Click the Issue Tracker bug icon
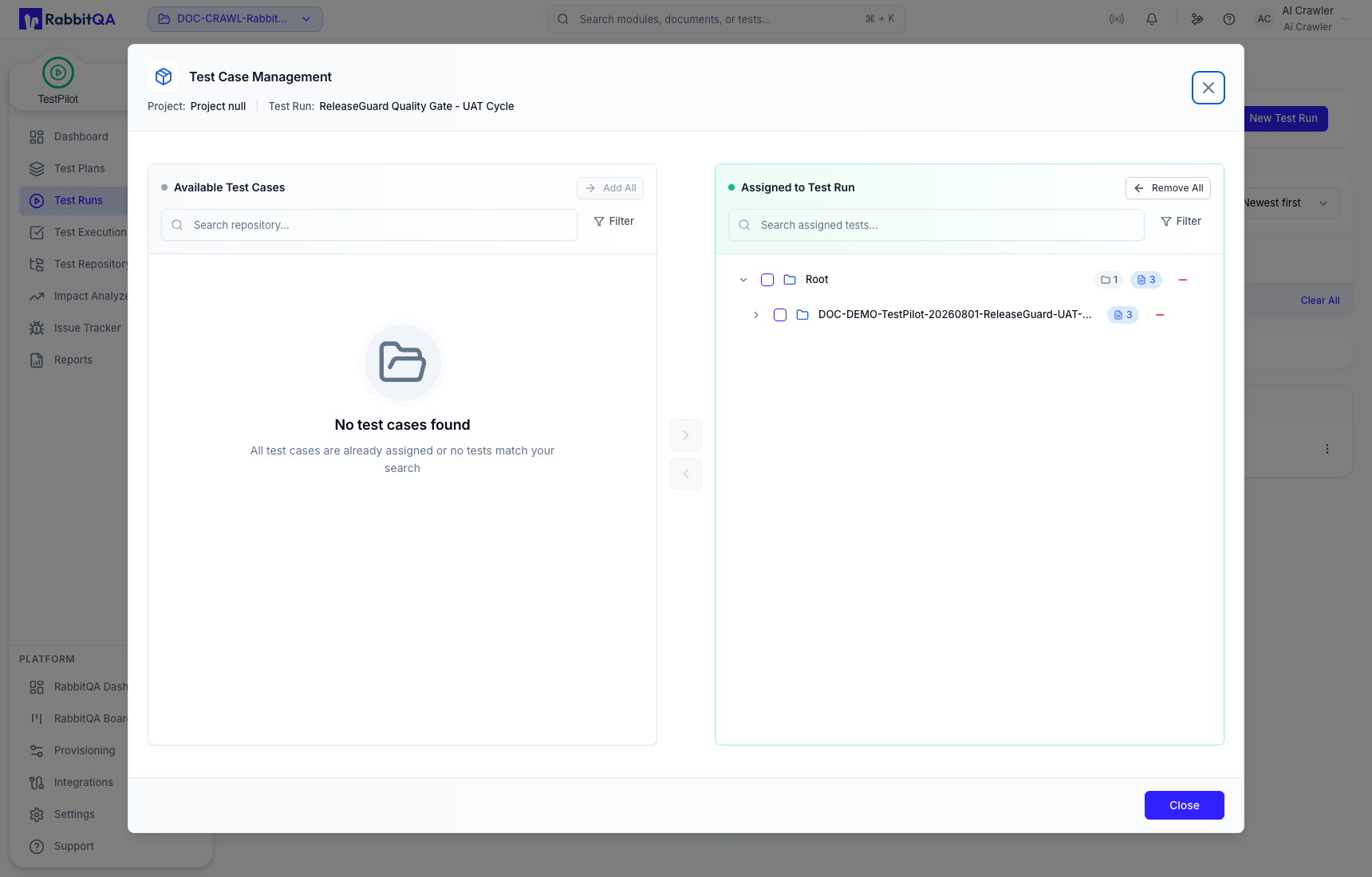The width and height of the screenshot is (1372, 877). click(x=37, y=328)
